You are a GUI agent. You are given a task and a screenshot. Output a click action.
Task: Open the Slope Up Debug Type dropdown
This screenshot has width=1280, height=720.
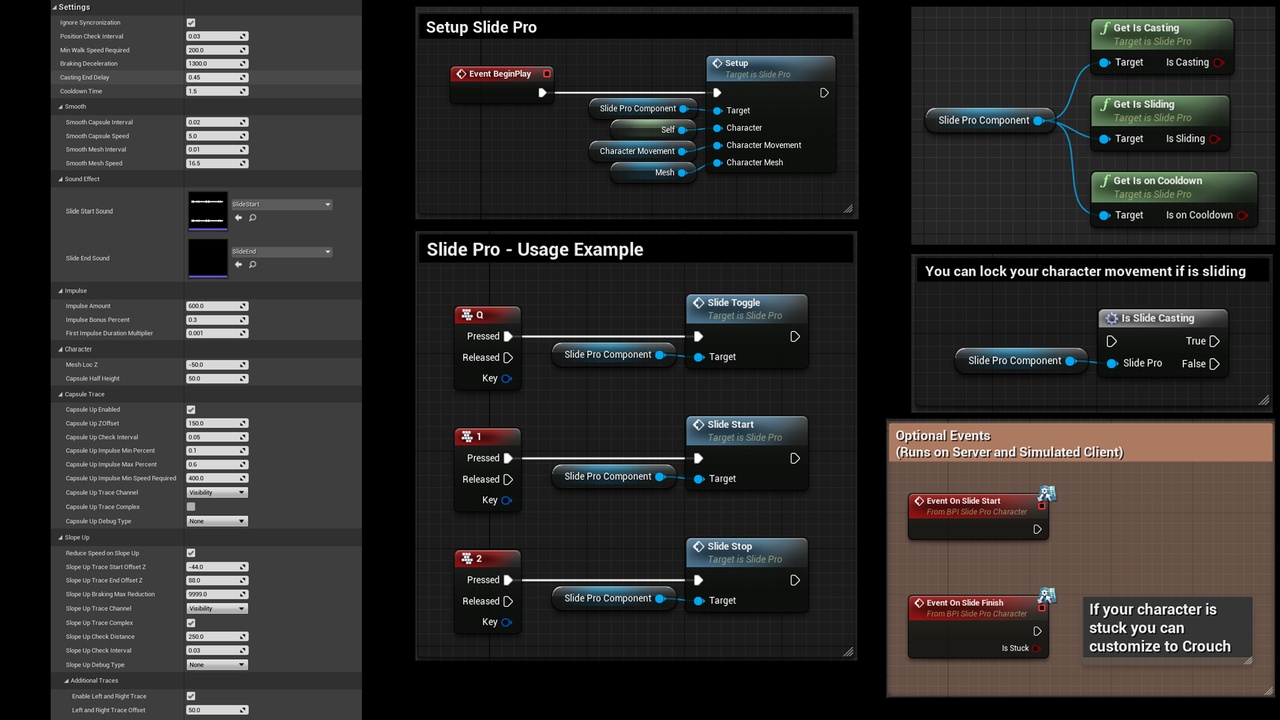(216, 665)
